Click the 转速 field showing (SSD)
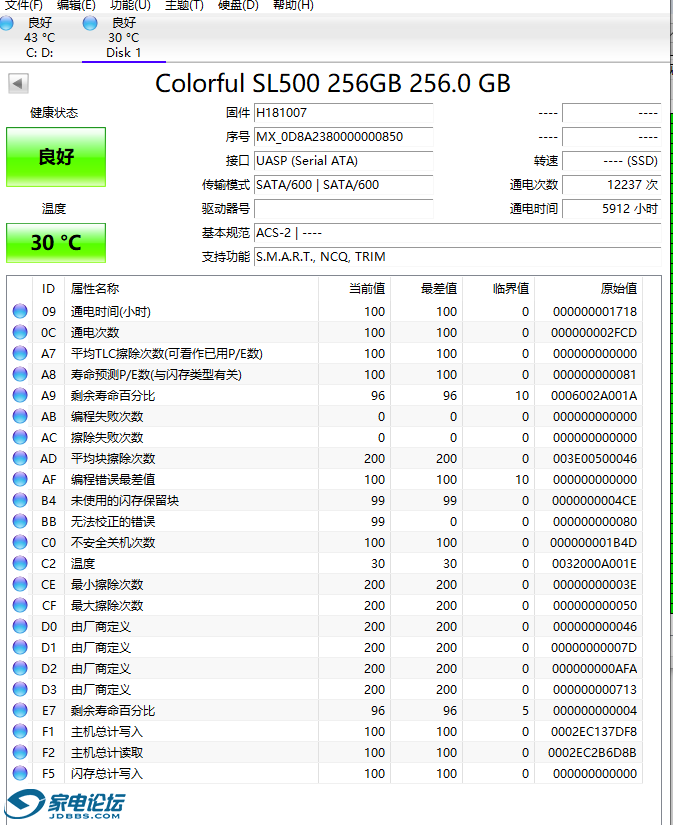 [x=611, y=160]
